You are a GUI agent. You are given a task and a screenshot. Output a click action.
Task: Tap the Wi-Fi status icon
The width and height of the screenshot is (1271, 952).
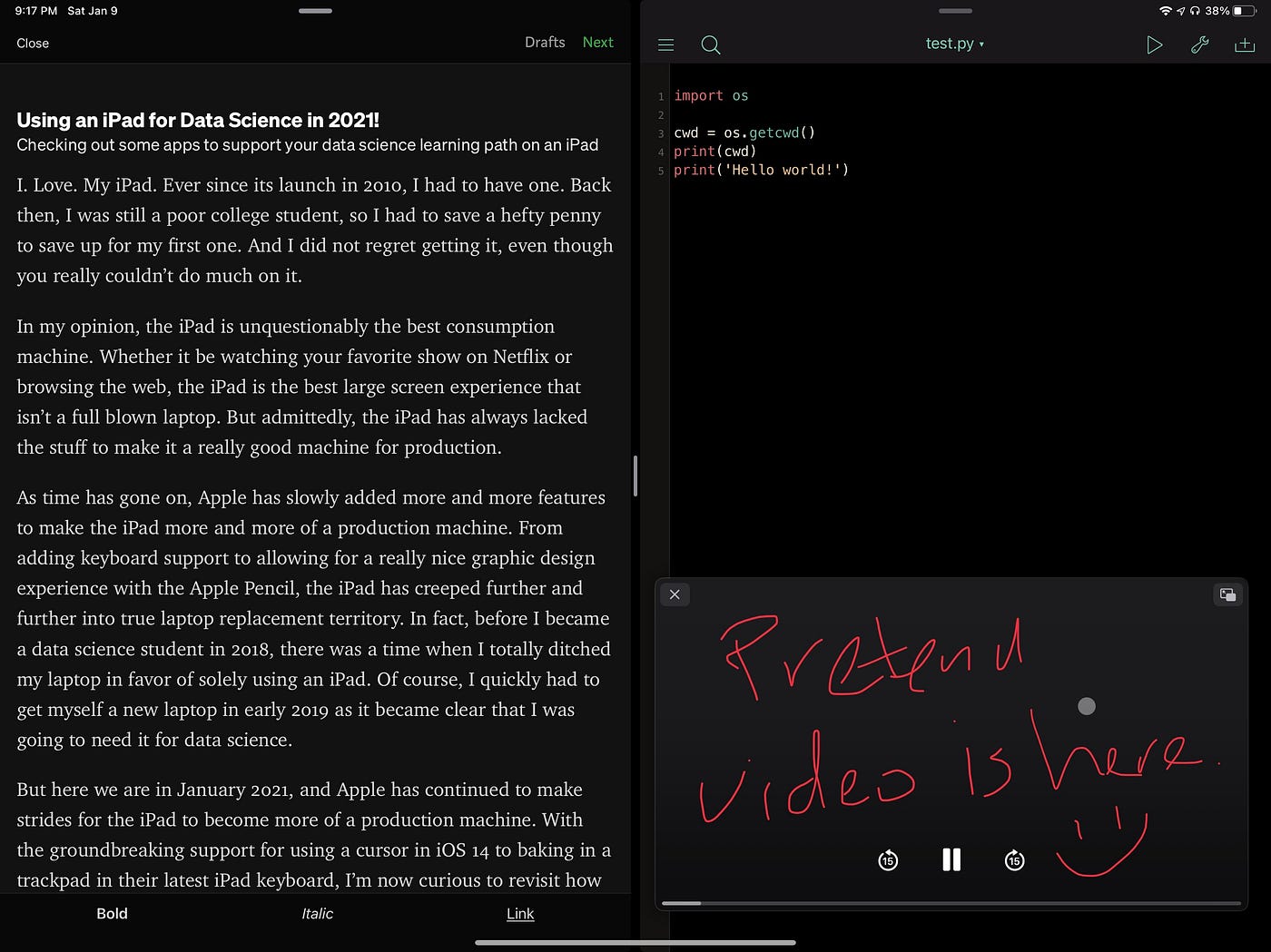(1166, 11)
